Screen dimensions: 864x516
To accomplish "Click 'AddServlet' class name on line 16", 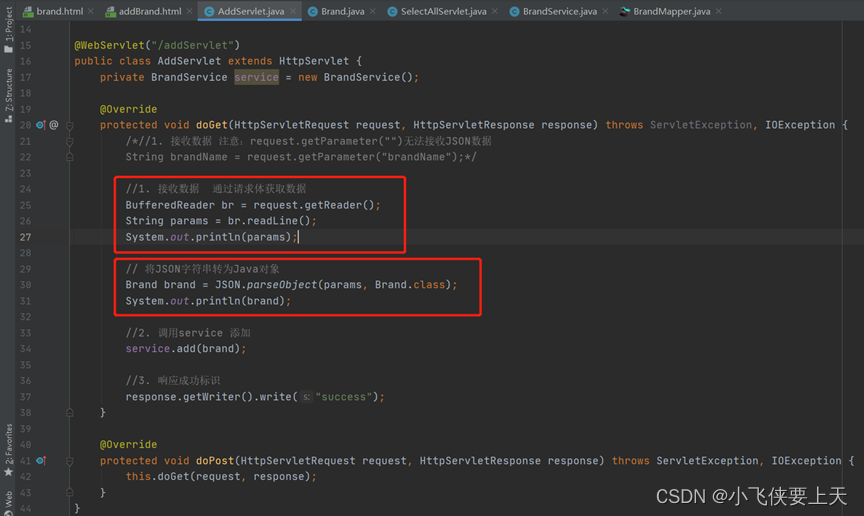I will [189, 61].
